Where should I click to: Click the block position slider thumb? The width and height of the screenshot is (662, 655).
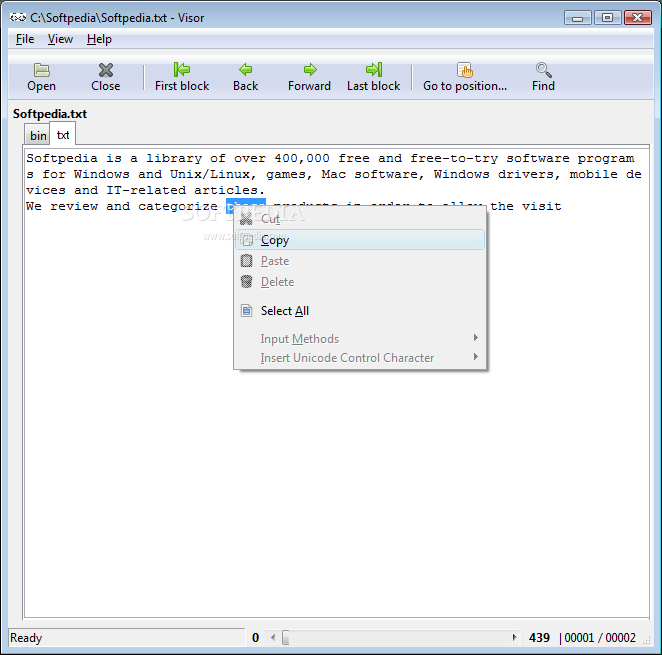tap(286, 637)
